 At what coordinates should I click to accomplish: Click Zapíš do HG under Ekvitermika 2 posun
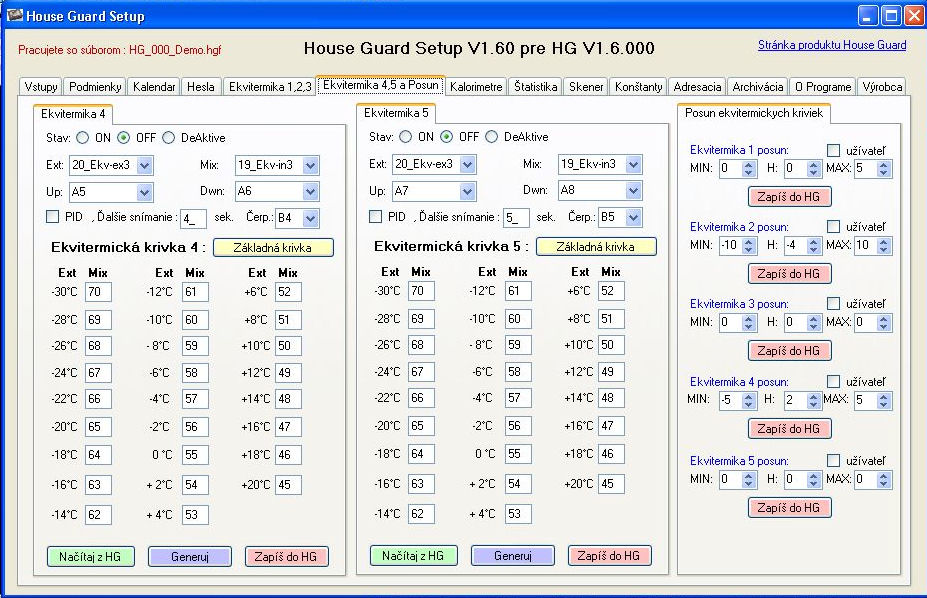click(789, 274)
